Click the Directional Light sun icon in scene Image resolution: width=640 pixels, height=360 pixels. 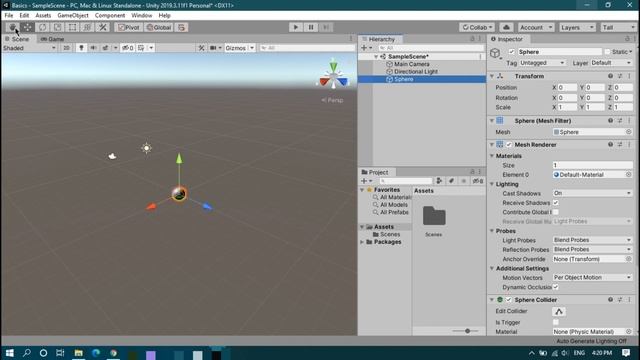point(147,148)
